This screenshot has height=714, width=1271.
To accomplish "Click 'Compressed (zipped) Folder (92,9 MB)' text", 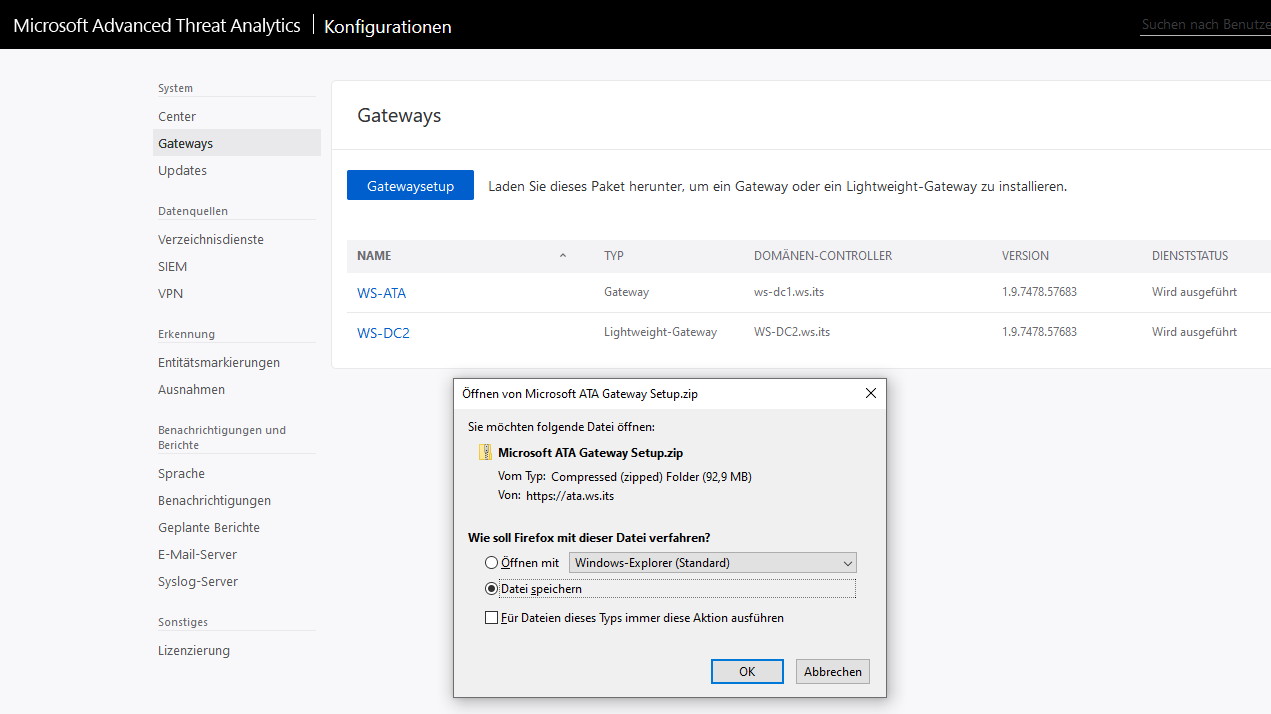I will pyautogui.click(x=651, y=477).
